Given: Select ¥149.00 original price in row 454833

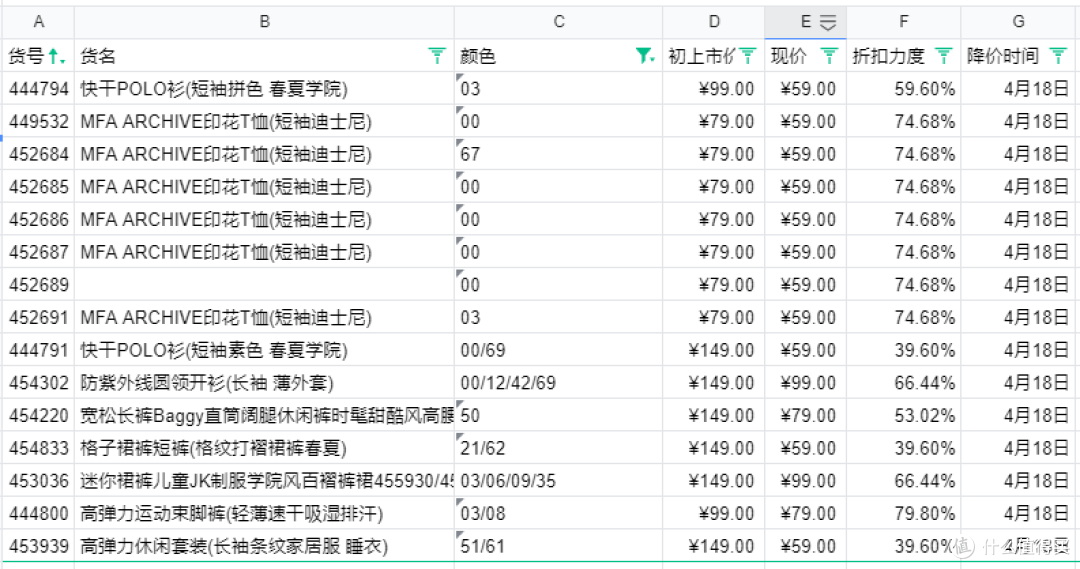Looking at the screenshot, I should (x=714, y=449).
